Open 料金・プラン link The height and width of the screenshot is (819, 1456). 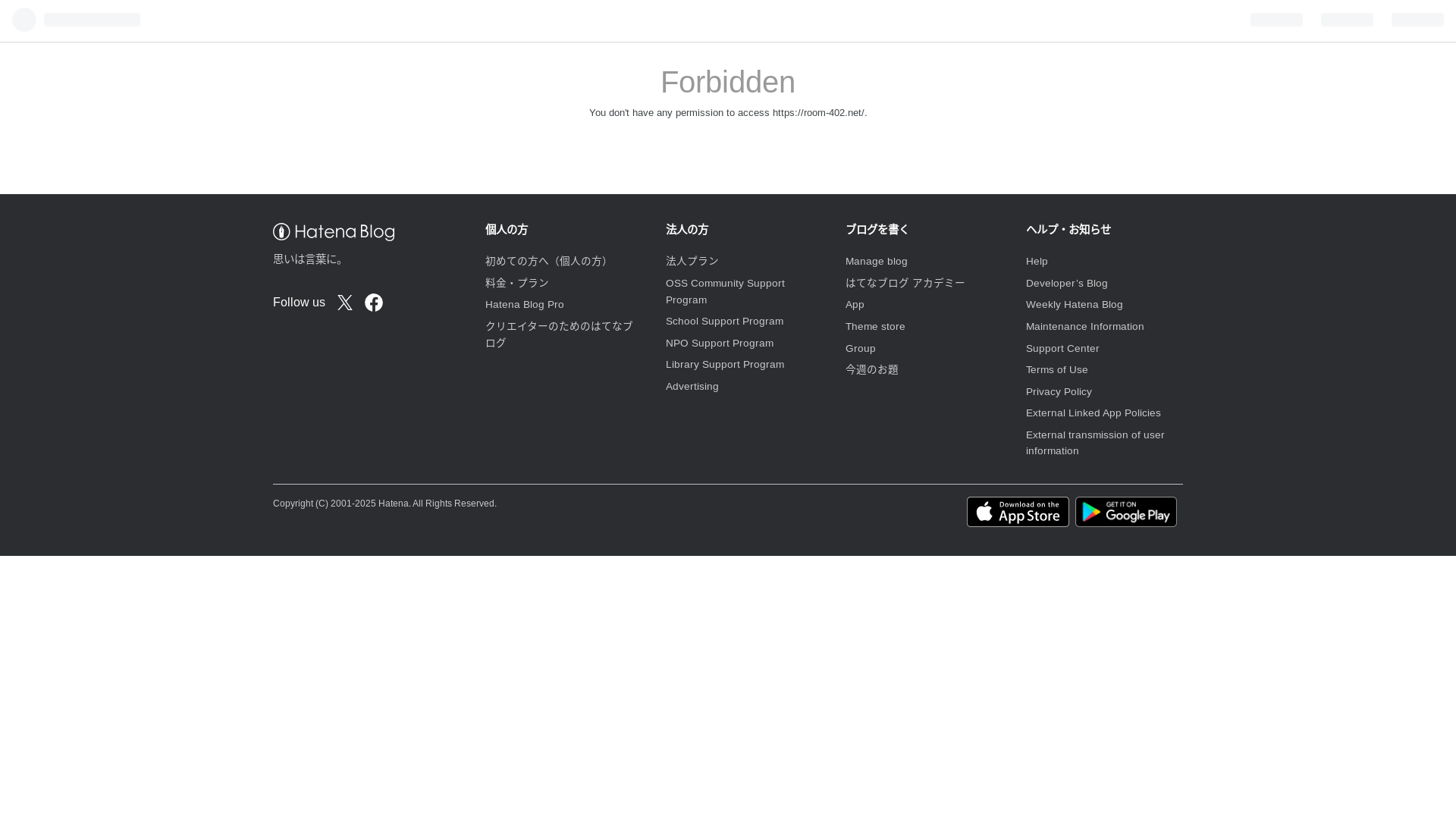(517, 283)
